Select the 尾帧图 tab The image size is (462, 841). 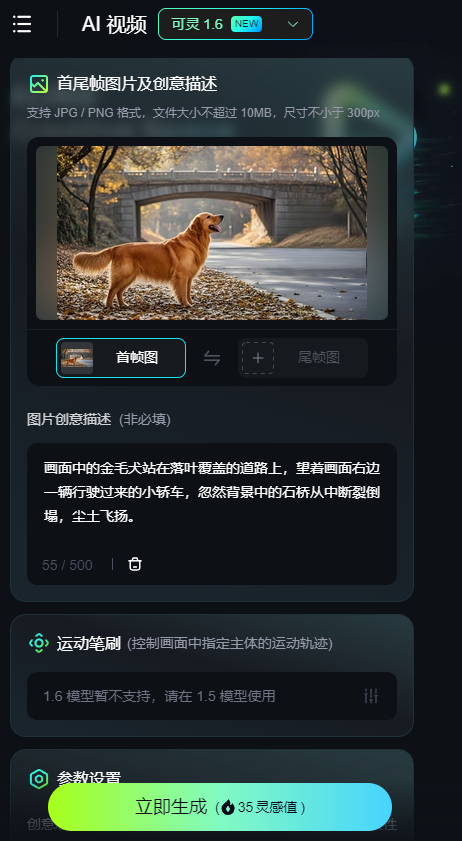[303, 358]
